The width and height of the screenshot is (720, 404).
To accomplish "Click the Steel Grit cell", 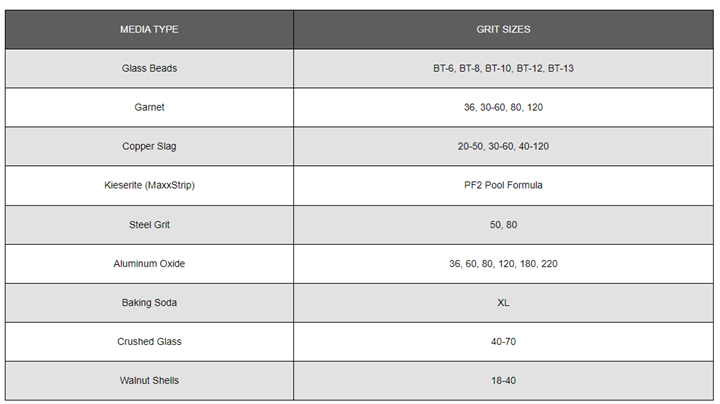I will tap(149, 225).
